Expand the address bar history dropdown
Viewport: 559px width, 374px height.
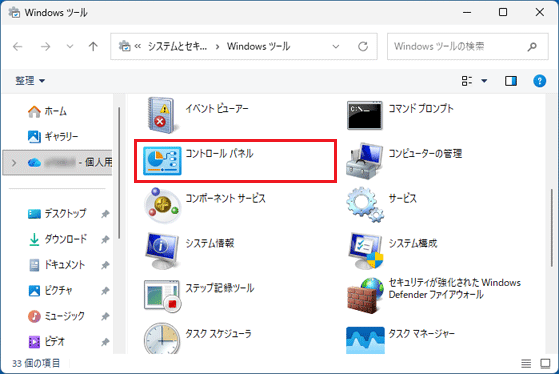(x=335, y=46)
